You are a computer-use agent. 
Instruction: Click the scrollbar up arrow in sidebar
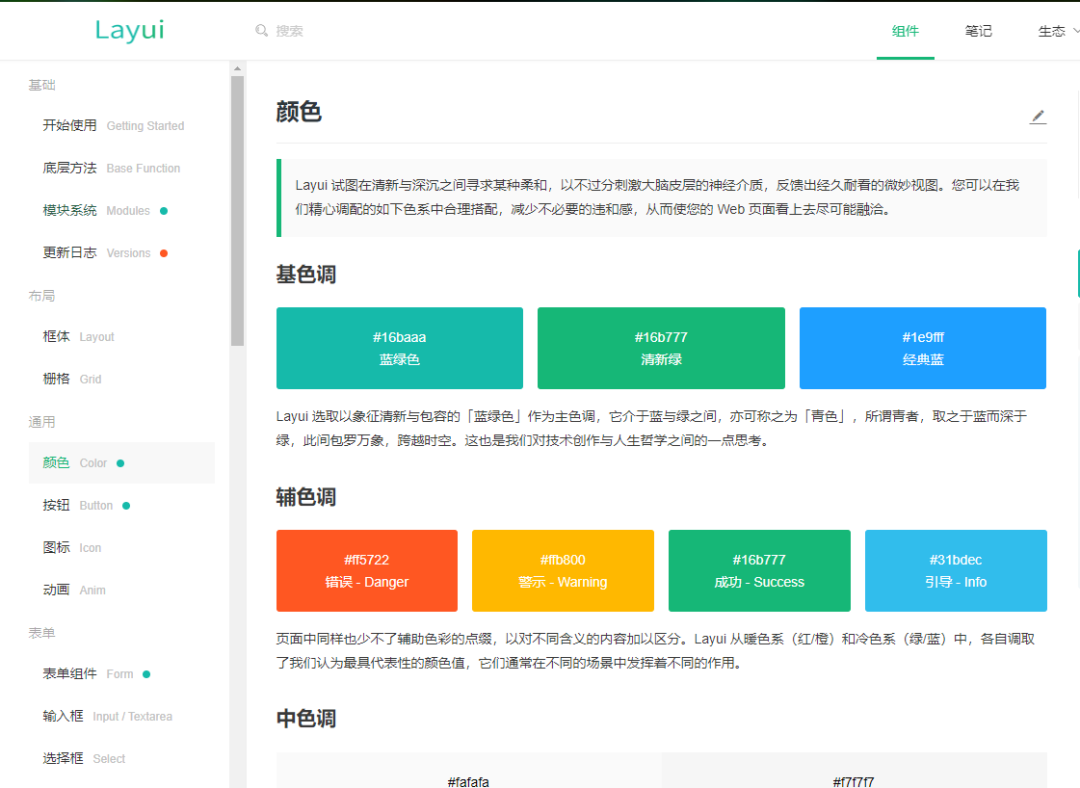237,69
